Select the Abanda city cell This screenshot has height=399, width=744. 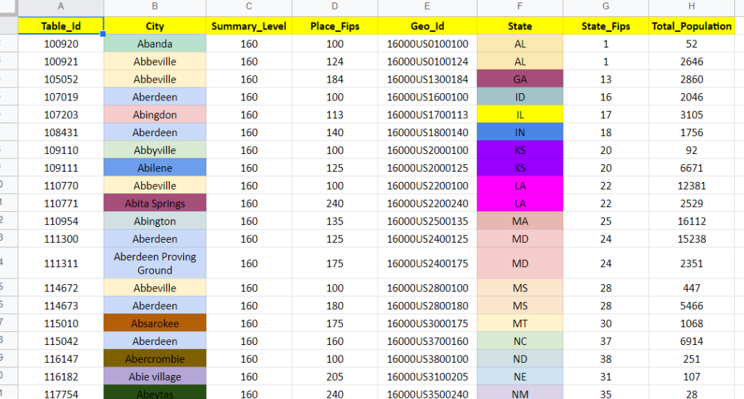[155, 44]
